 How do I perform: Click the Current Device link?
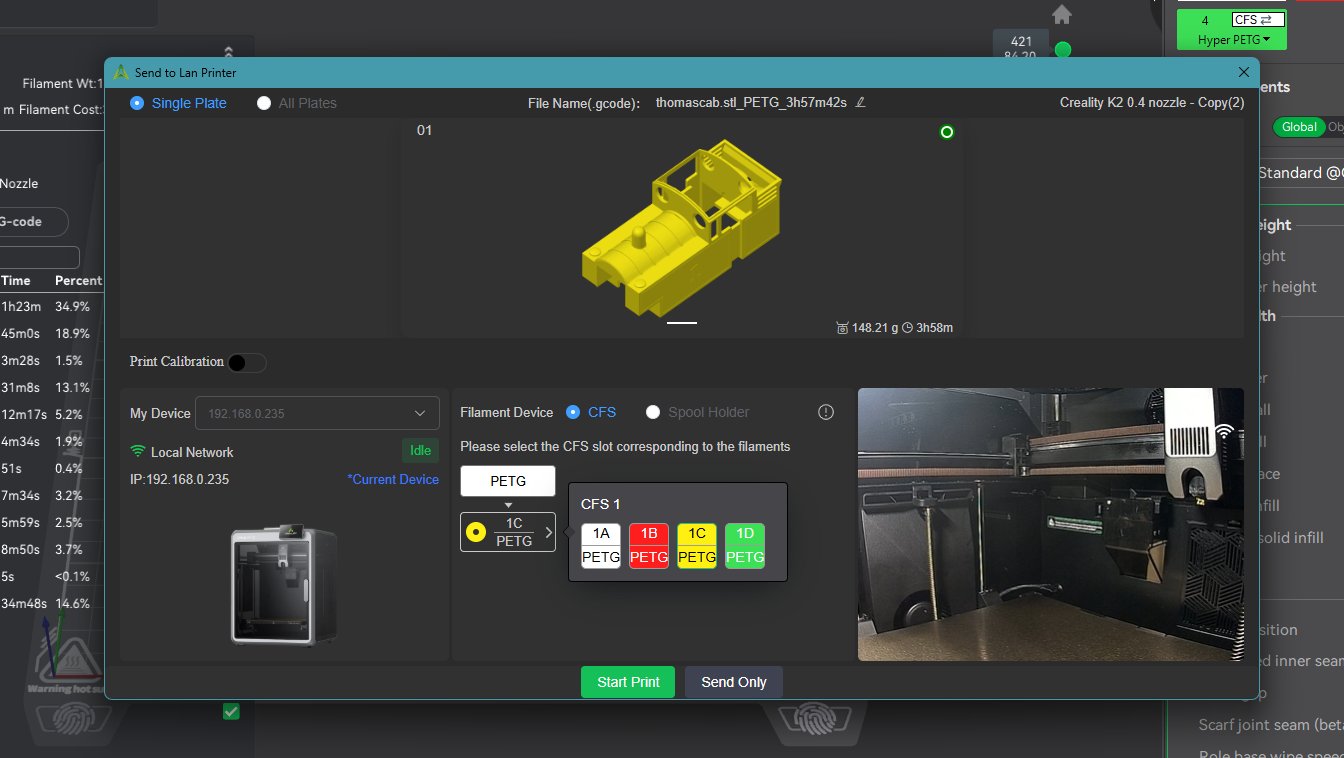tap(393, 479)
